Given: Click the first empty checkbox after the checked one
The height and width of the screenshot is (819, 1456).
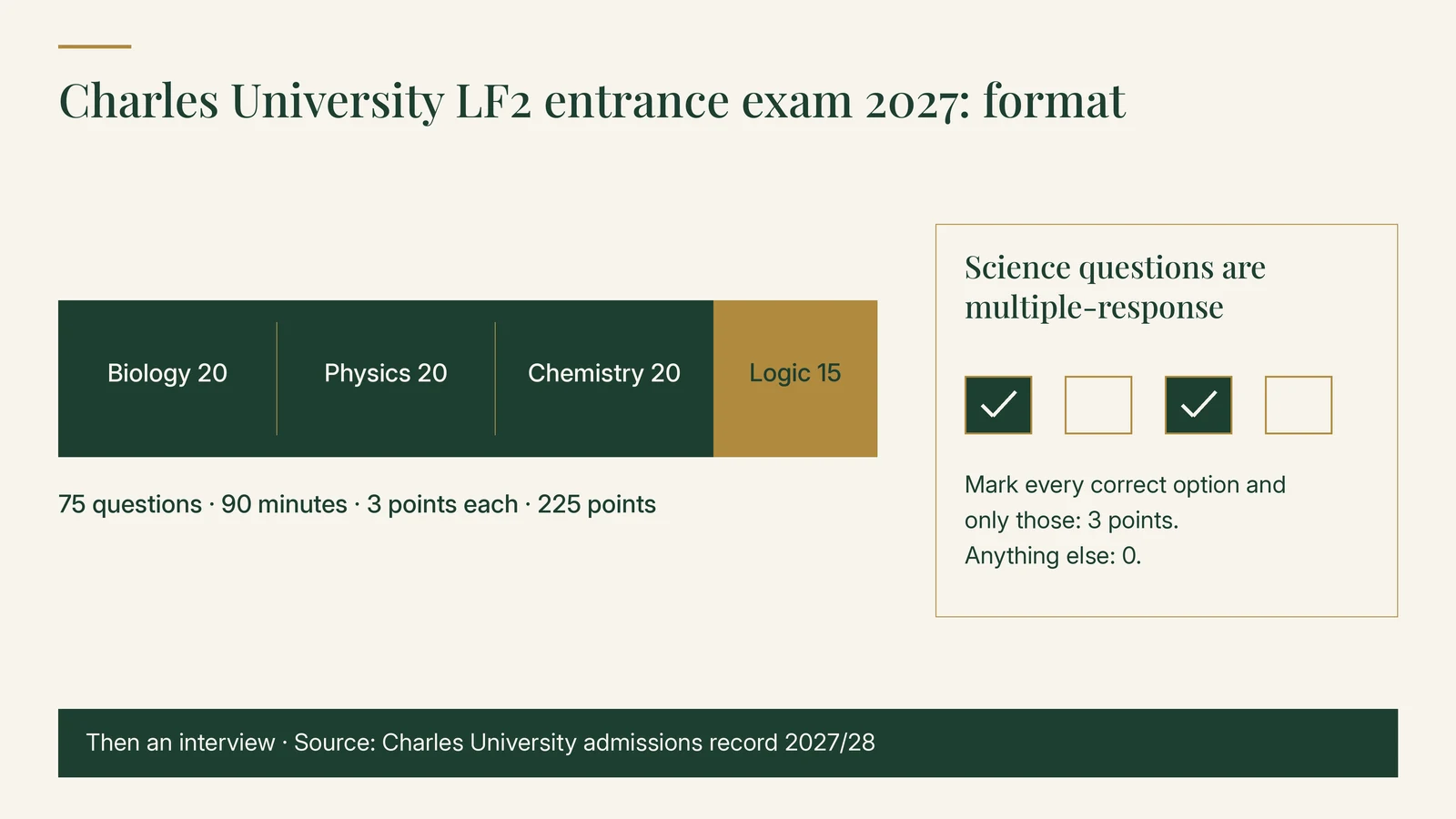Looking at the screenshot, I should point(1098,405).
